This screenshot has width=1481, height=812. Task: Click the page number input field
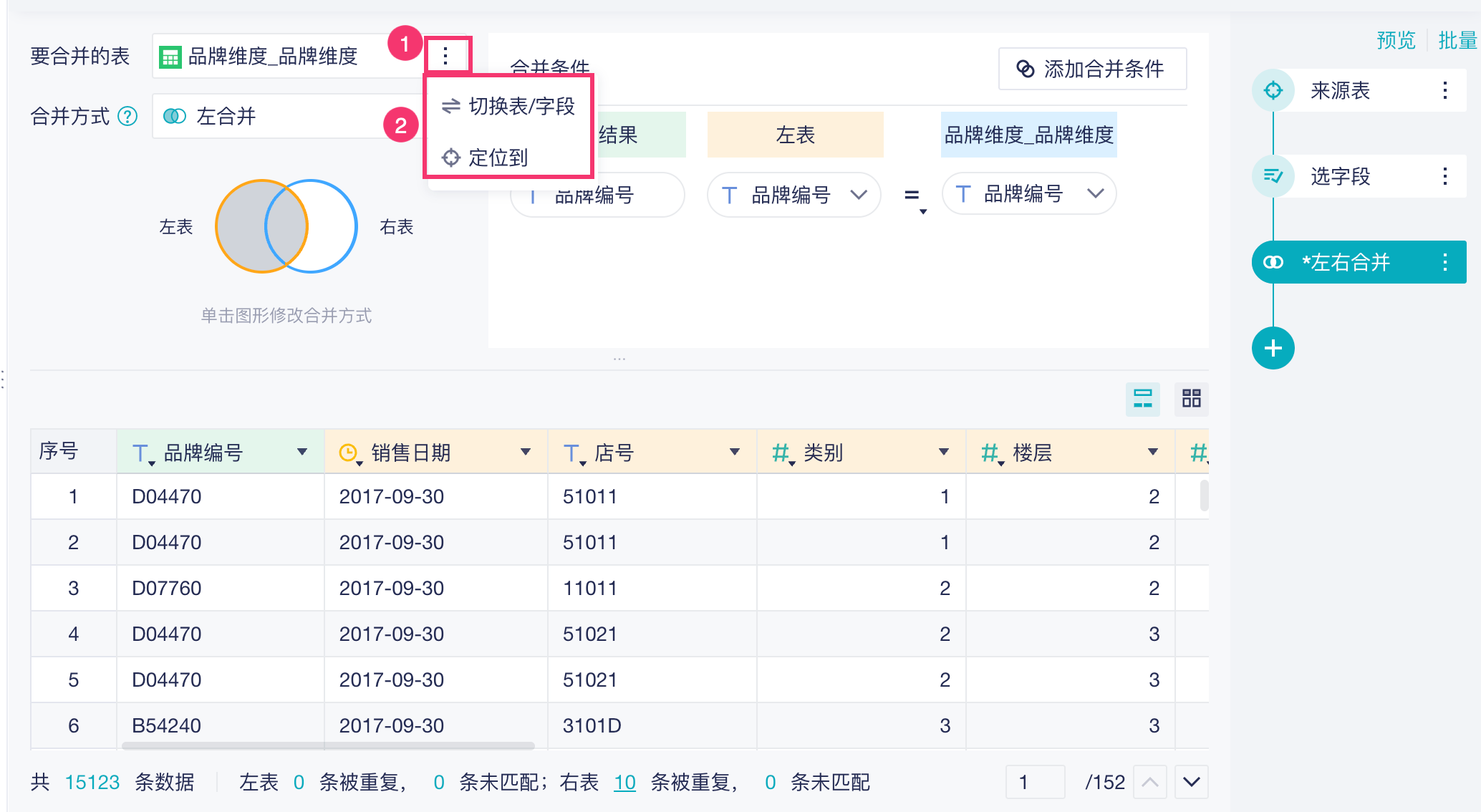1035,782
